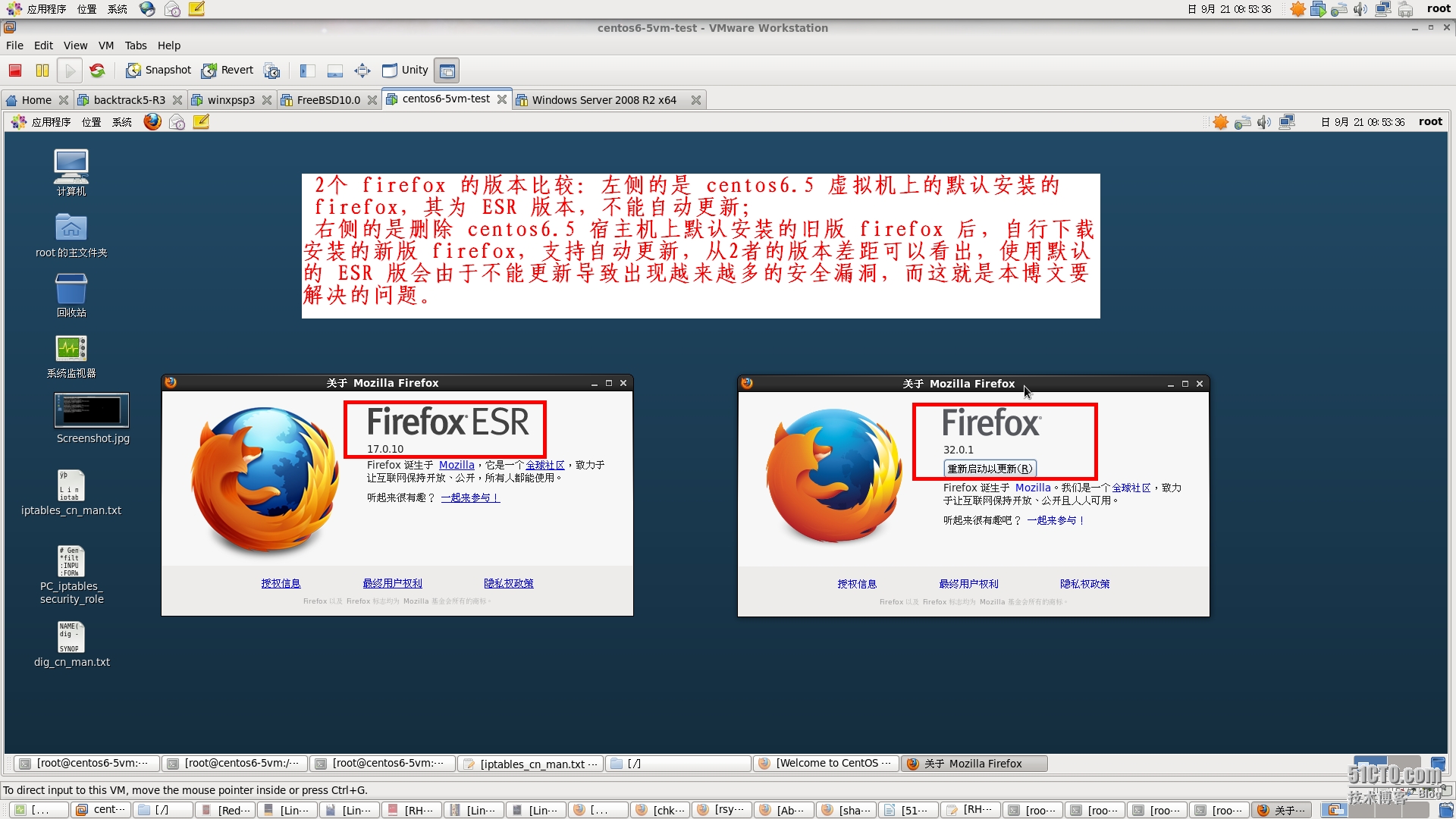Click the Suspend VM pause icon

[x=42, y=71]
